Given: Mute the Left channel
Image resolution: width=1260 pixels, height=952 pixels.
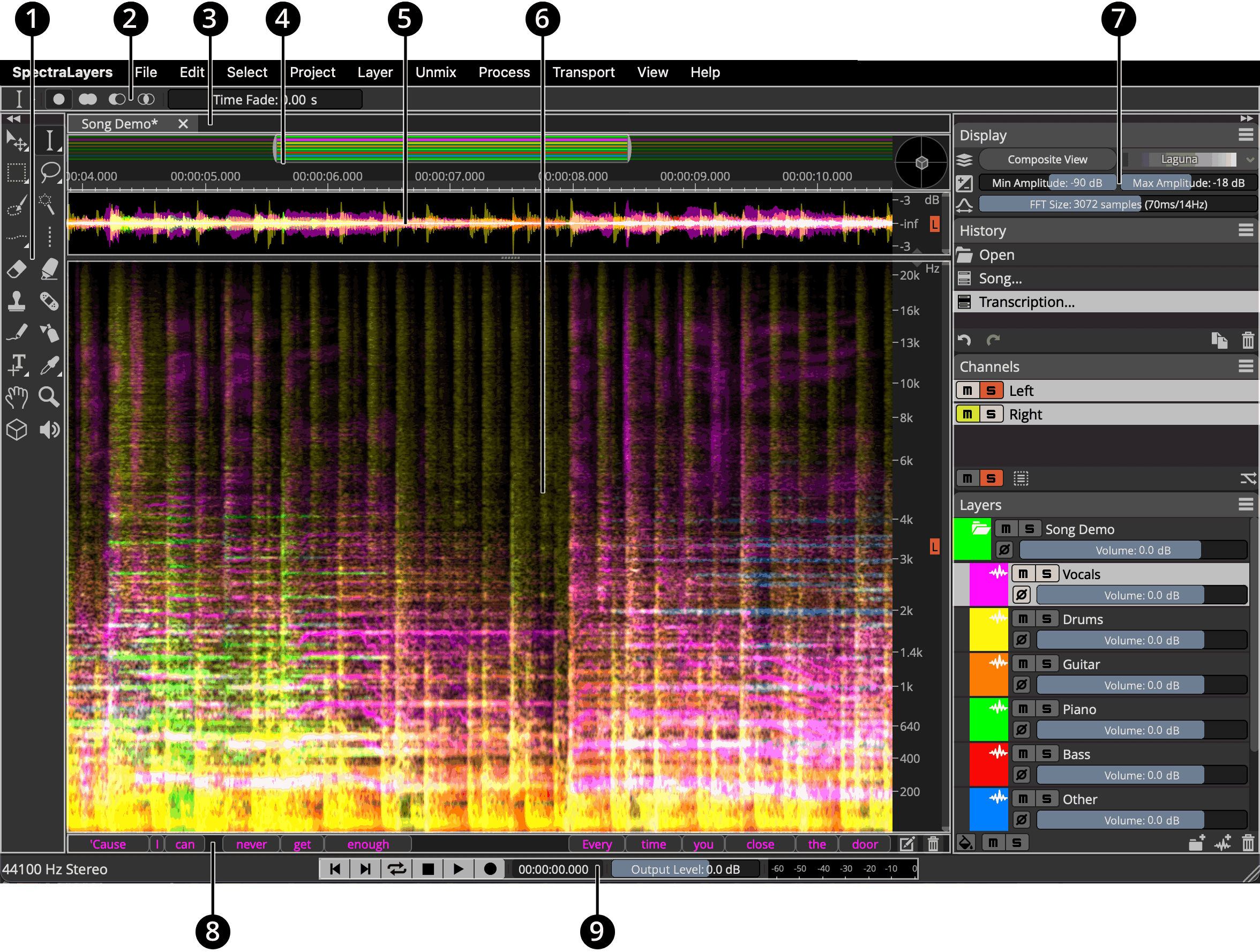Looking at the screenshot, I should 968,391.
